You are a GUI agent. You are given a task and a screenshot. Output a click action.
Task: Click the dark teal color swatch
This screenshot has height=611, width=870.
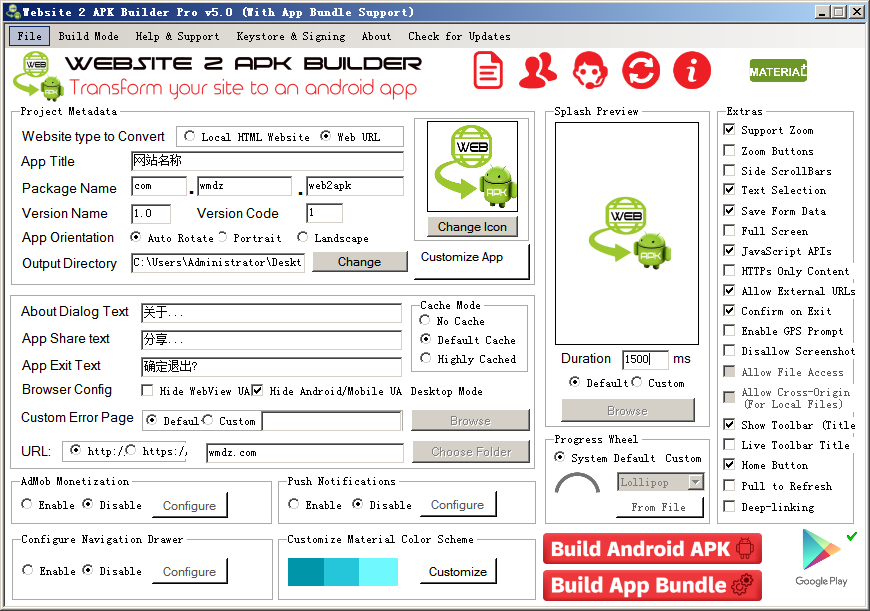coord(306,572)
